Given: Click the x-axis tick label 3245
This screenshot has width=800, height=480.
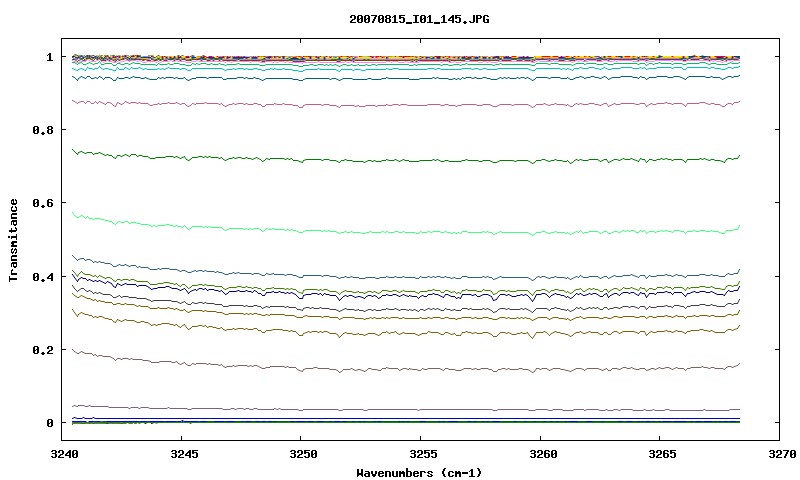Looking at the screenshot, I should tap(184, 454).
